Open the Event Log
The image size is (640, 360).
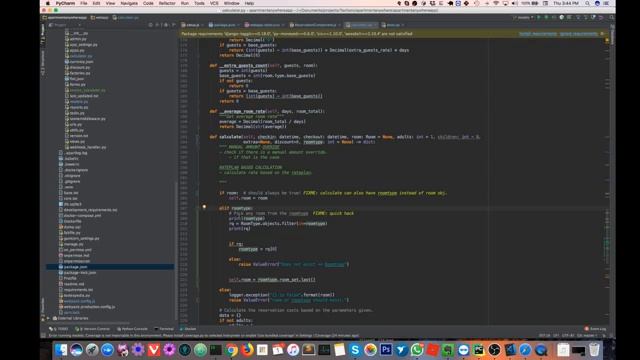pos(596,329)
